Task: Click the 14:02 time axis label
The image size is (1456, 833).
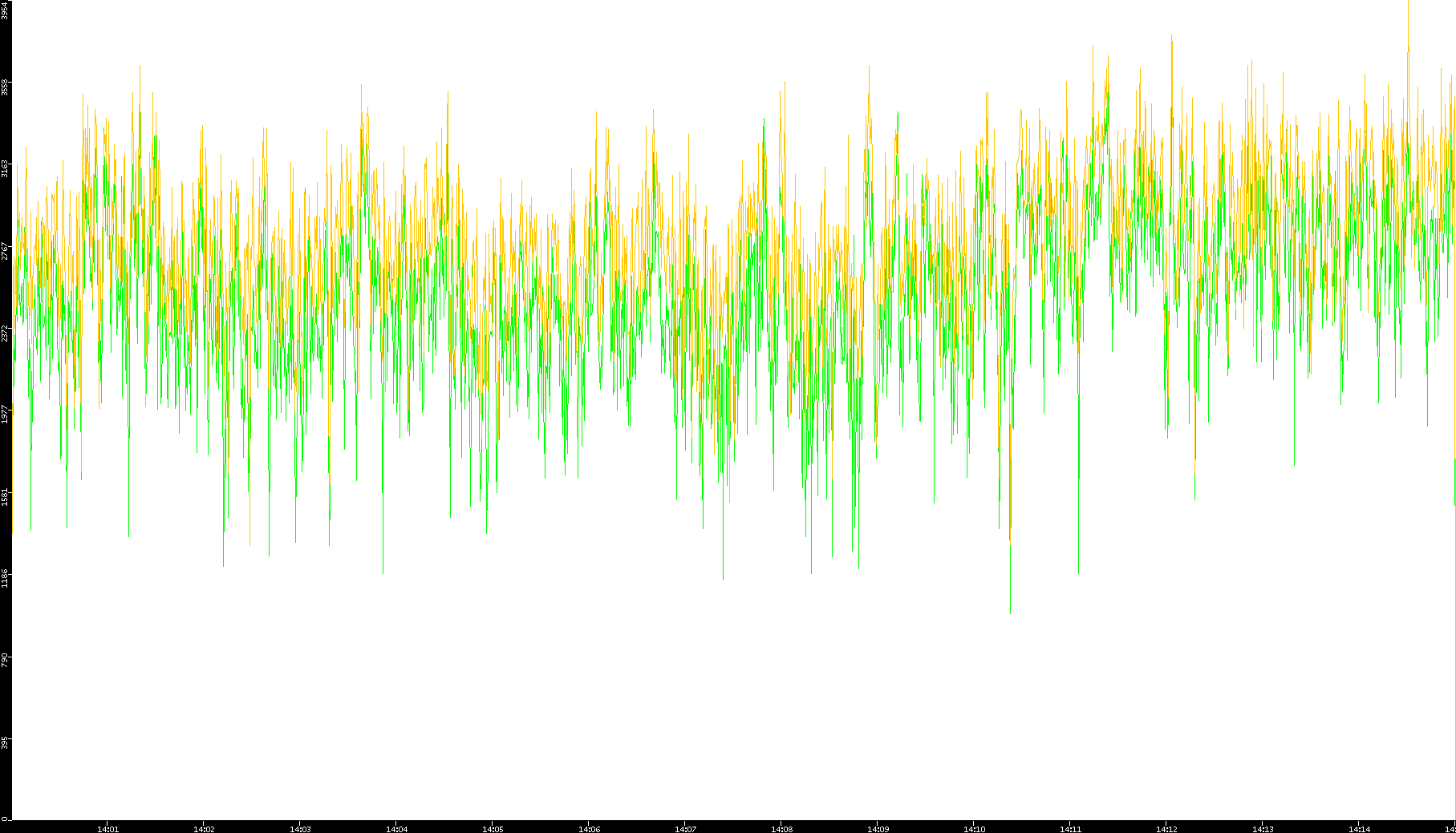Action: pos(204,828)
